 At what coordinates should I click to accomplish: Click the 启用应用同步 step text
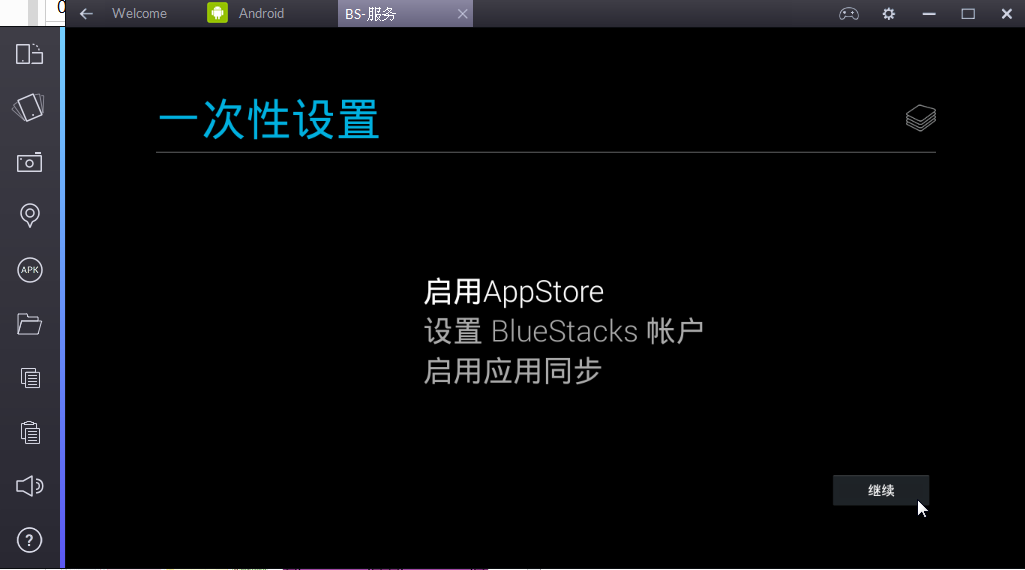click(x=512, y=371)
